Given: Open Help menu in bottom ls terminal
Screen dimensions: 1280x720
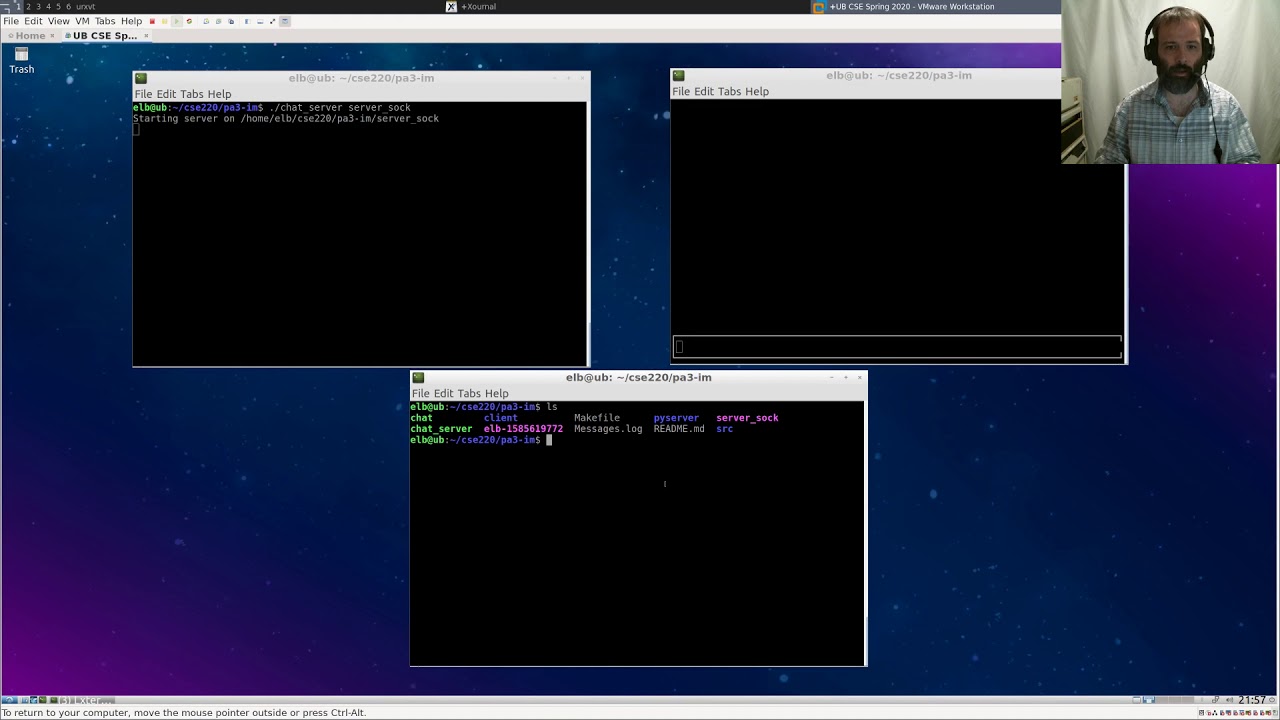Looking at the screenshot, I should coord(497,393).
